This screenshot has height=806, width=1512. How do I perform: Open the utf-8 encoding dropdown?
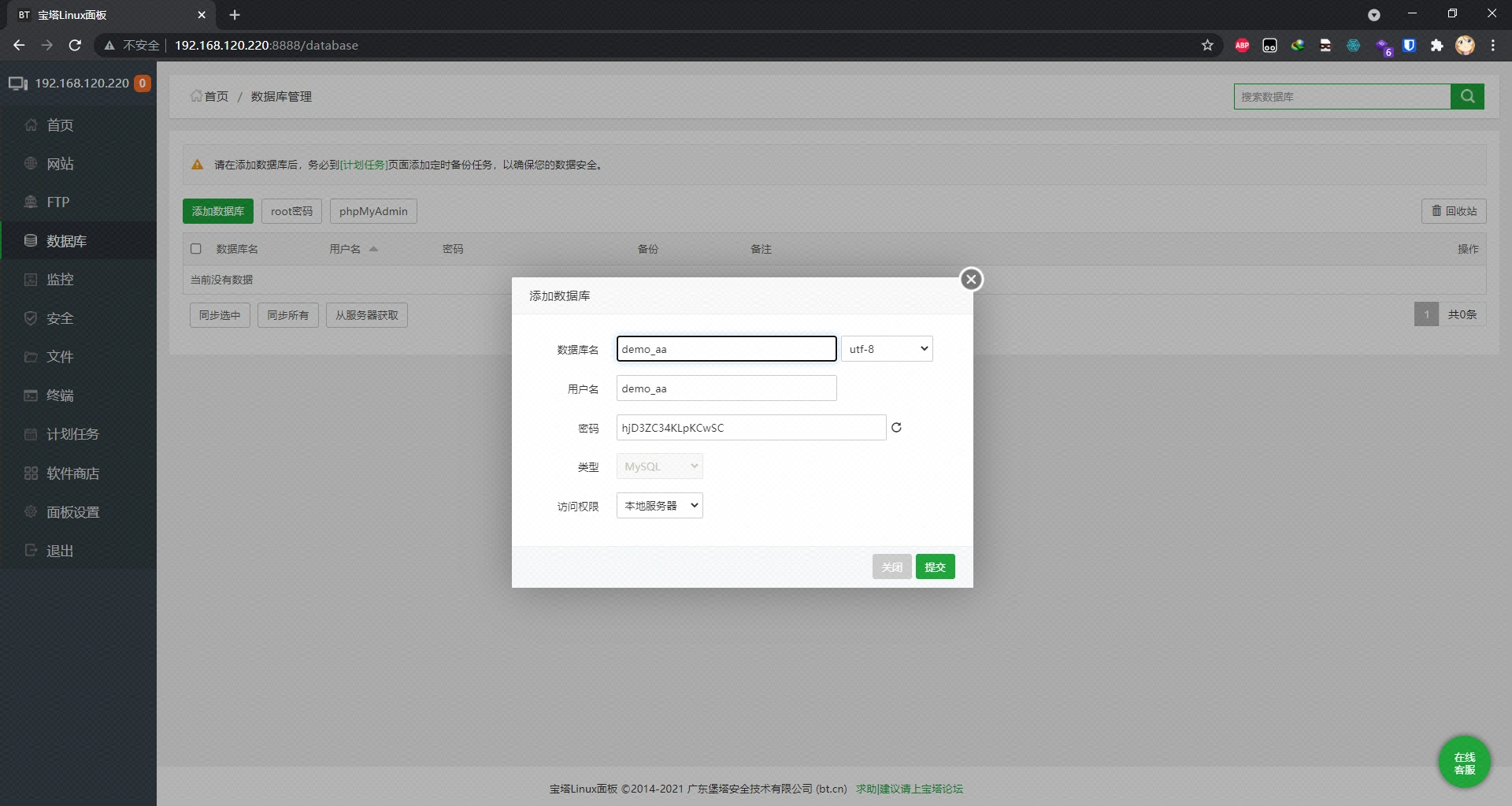[x=887, y=349]
